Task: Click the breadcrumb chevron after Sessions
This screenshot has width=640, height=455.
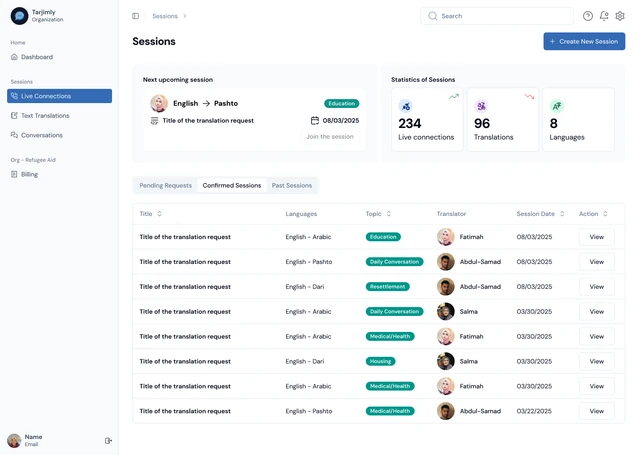Action: [x=185, y=16]
